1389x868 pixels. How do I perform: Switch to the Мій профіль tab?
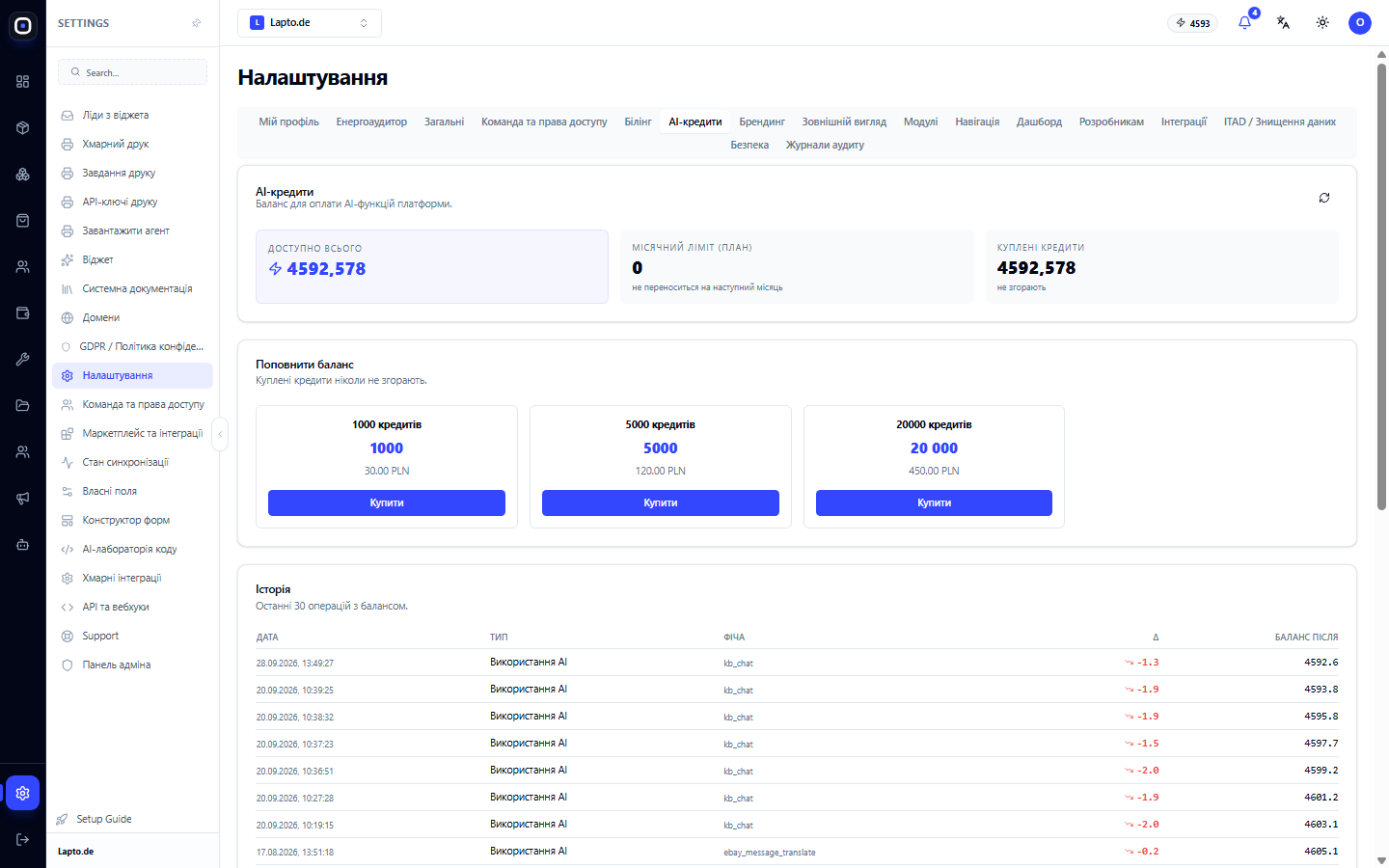pyautogui.click(x=288, y=122)
